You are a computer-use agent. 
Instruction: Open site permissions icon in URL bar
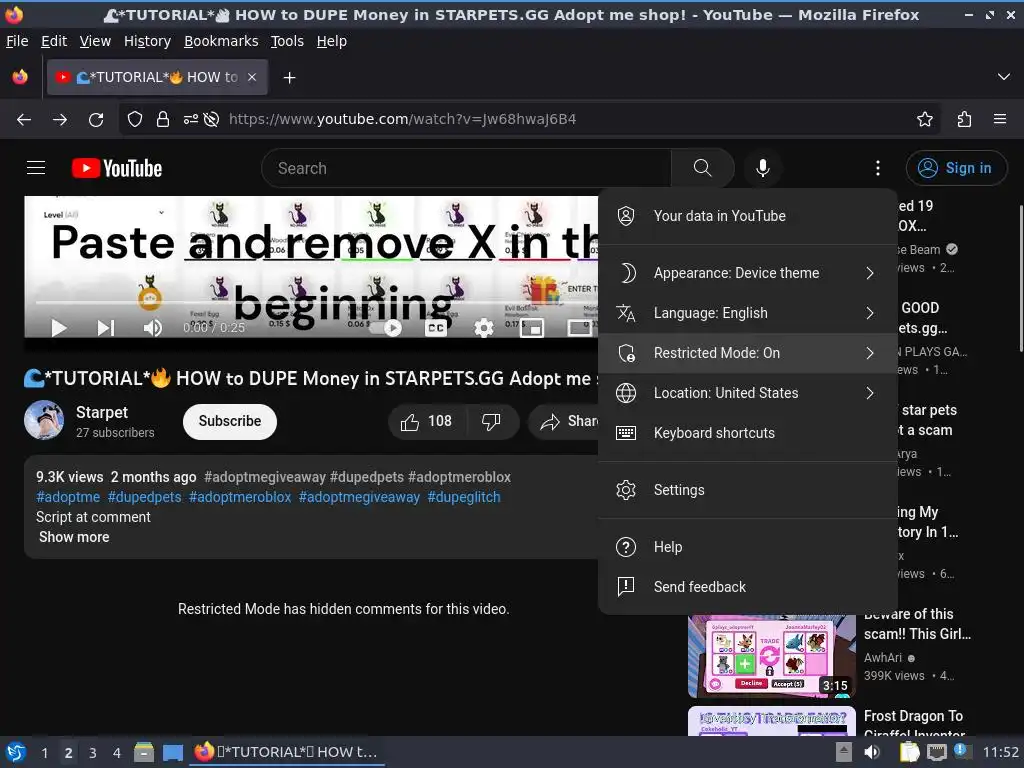[191, 119]
